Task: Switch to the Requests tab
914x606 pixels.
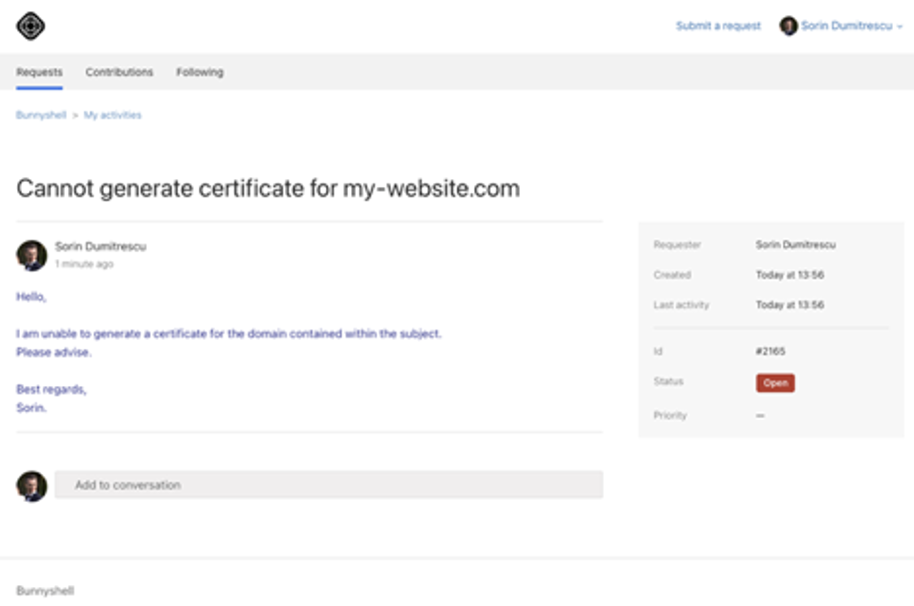Action: (x=39, y=72)
